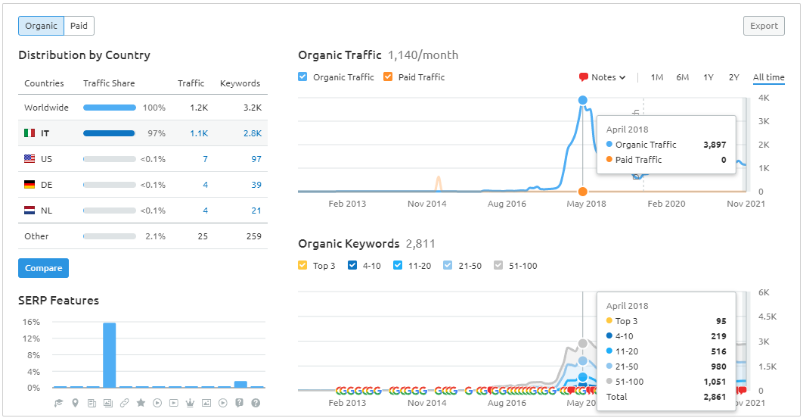Click the map pin local pack icon
The height and width of the screenshot is (418, 803).
(x=75, y=403)
